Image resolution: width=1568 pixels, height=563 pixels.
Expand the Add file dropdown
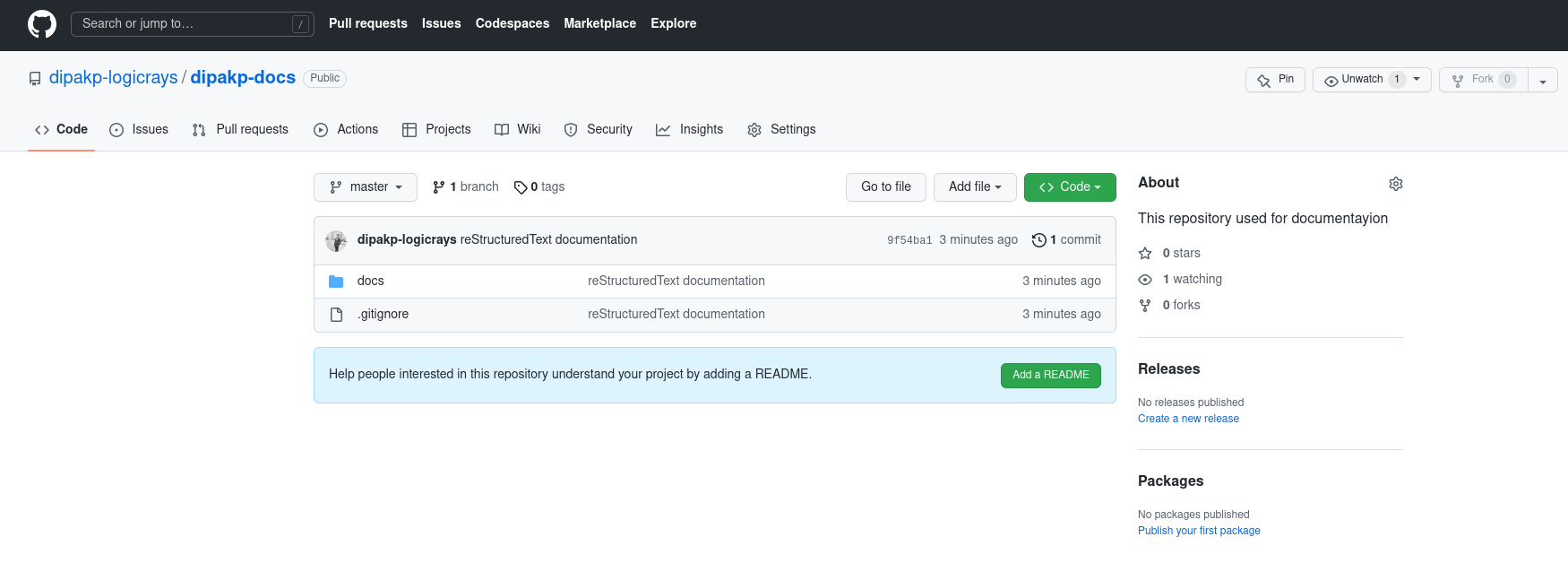(975, 187)
